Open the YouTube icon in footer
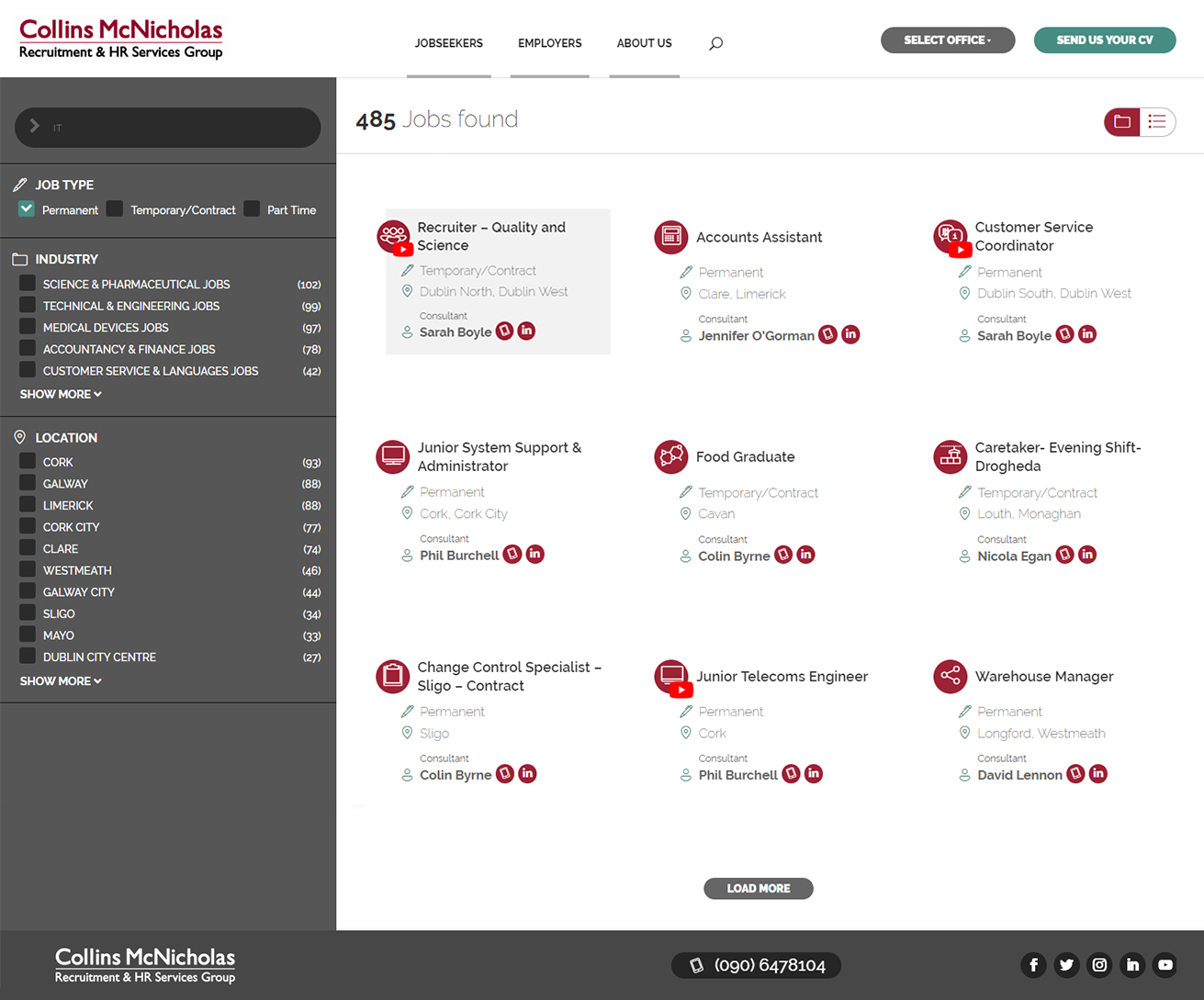The width and height of the screenshot is (1204, 1000). pos(1165,965)
